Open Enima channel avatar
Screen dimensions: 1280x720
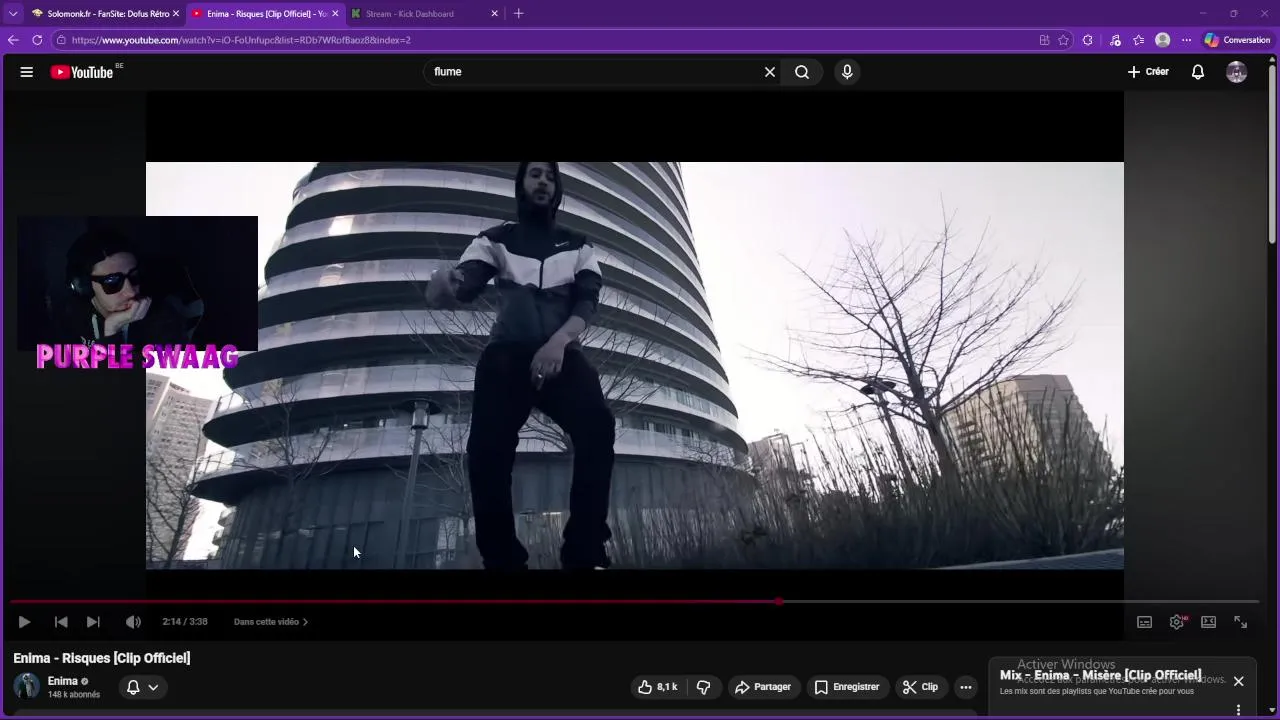26,687
